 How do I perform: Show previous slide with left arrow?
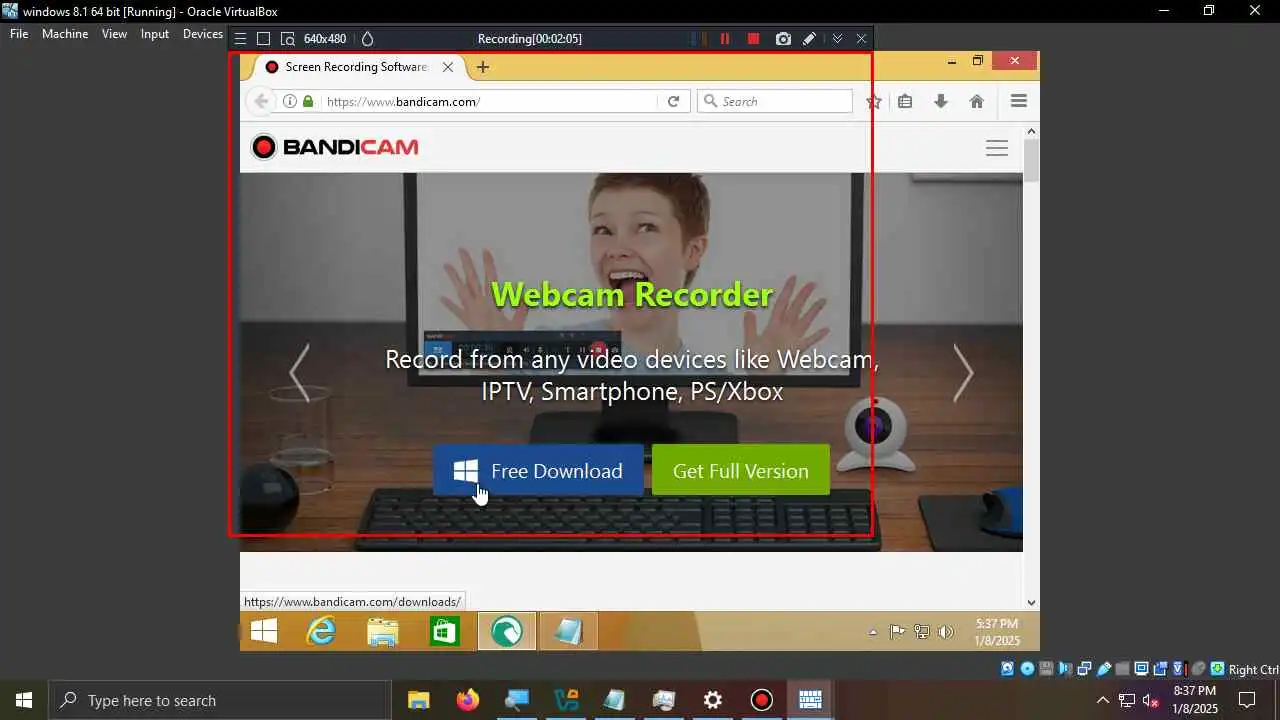tap(299, 372)
